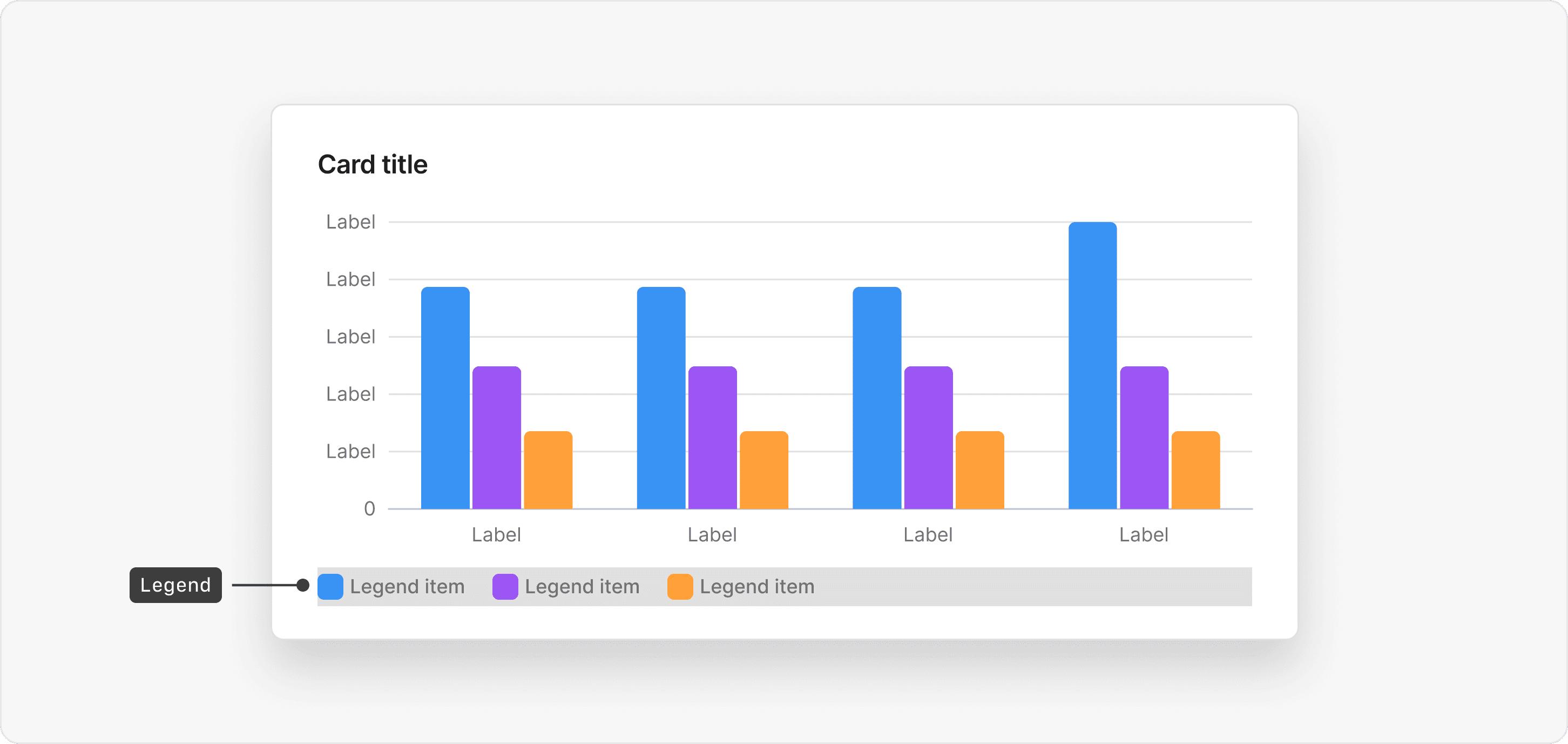Click the 'Card title' heading
The height and width of the screenshot is (744, 1568).
click(373, 163)
